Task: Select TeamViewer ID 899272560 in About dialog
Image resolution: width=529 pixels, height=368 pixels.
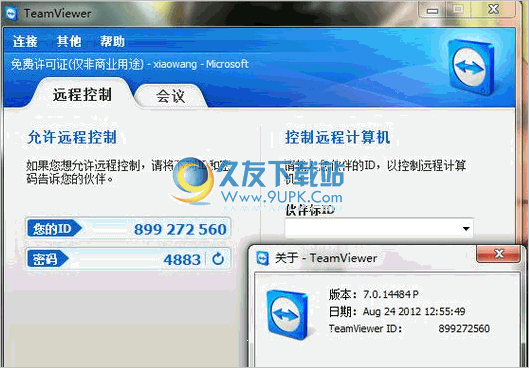Action: coord(464,328)
